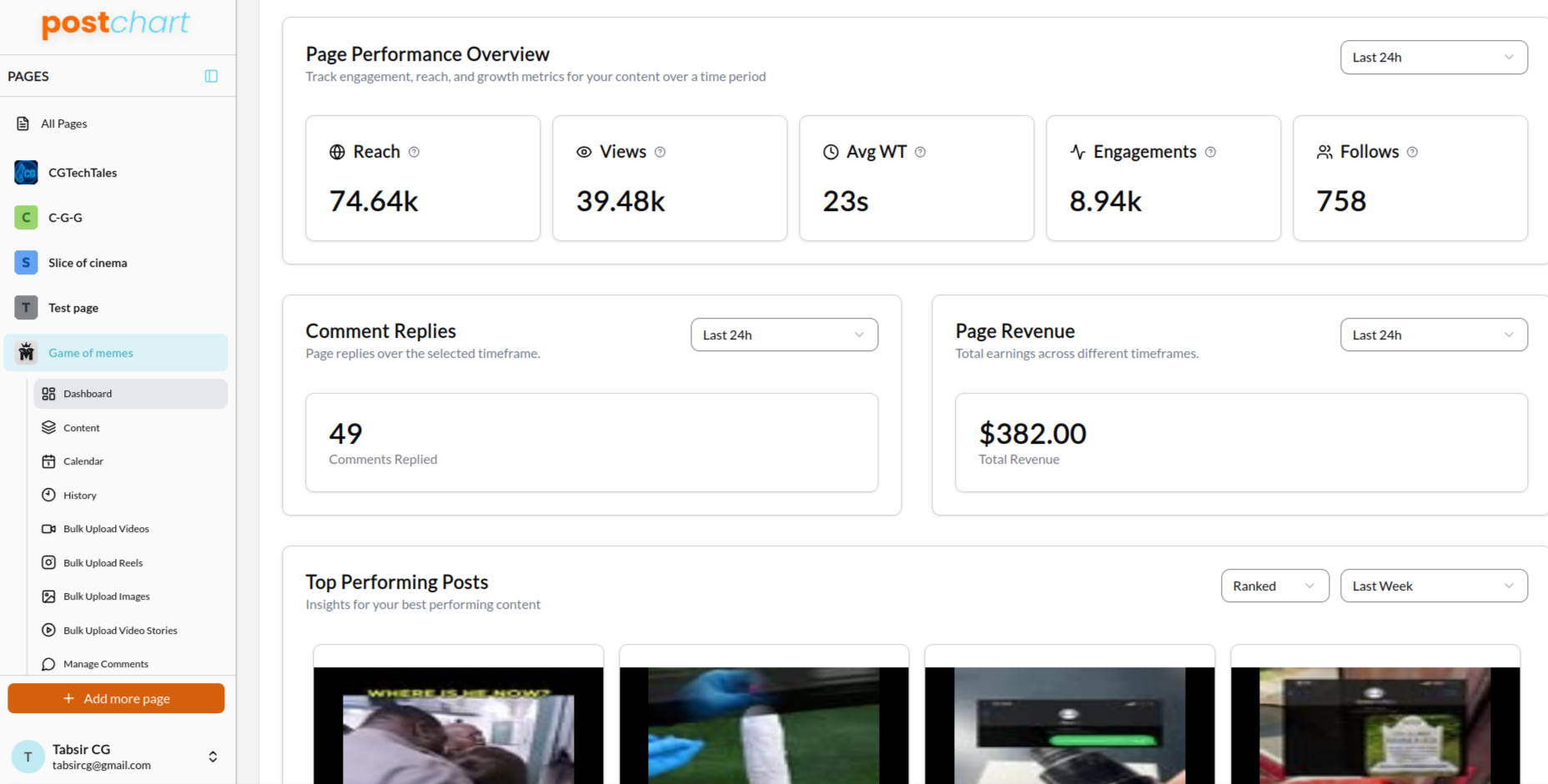Select All Pages in the sidebar
This screenshot has height=784, width=1548.
(x=63, y=123)
